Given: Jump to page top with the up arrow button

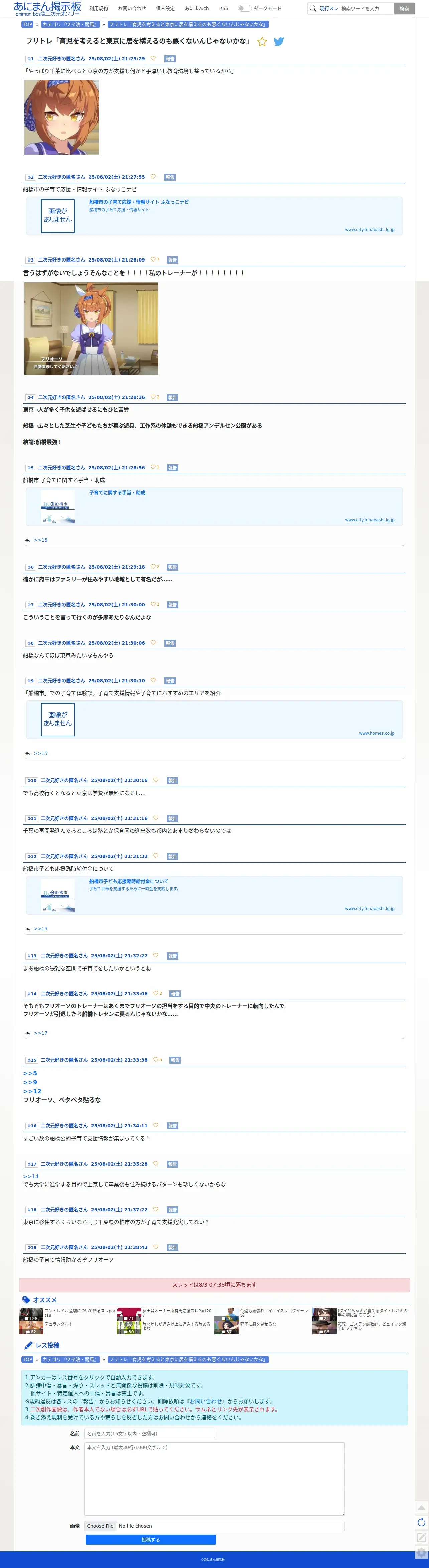Looking at the screenshot, I should click(x=421, y=1507).
